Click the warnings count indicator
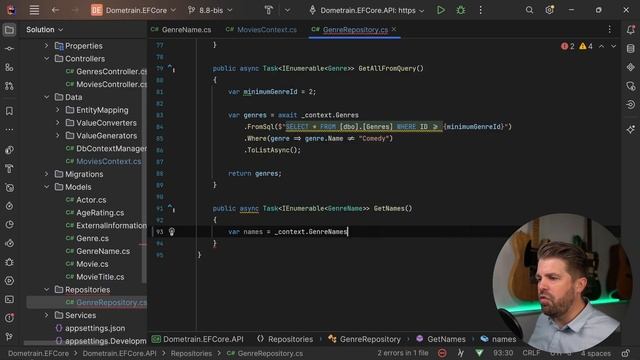 [x=586, y=47]
